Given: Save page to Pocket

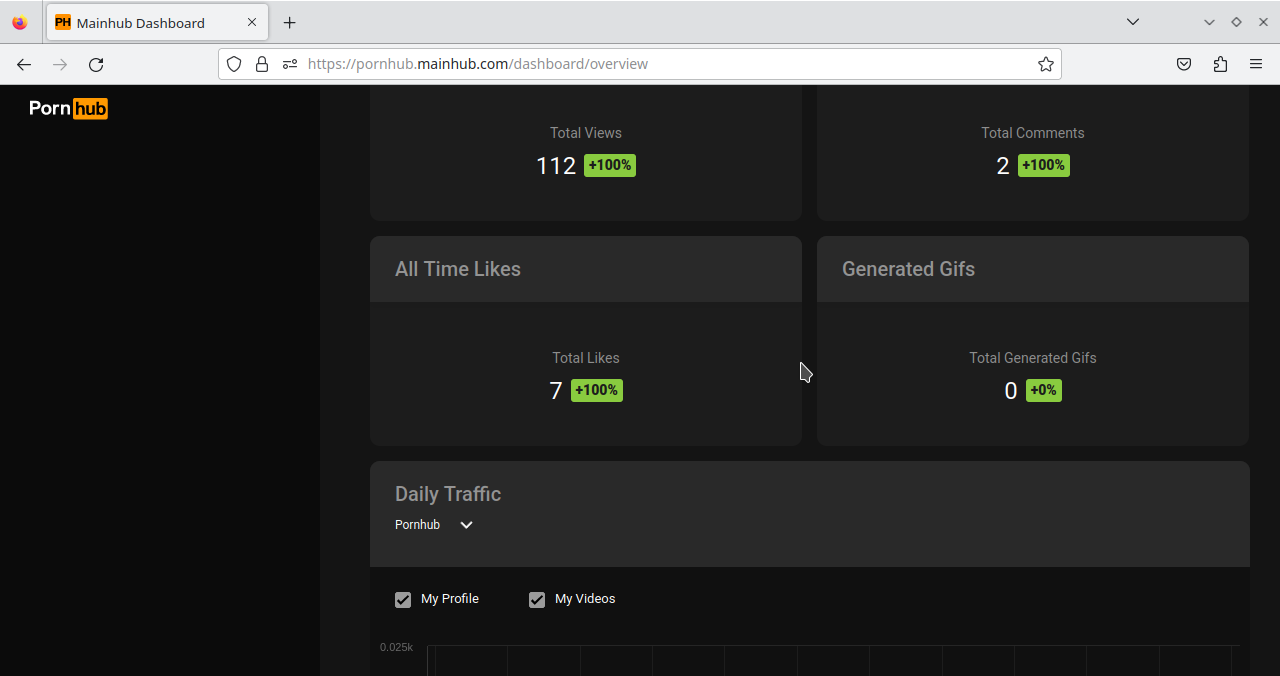Looking at the screenshot, I should [1184, 64].
